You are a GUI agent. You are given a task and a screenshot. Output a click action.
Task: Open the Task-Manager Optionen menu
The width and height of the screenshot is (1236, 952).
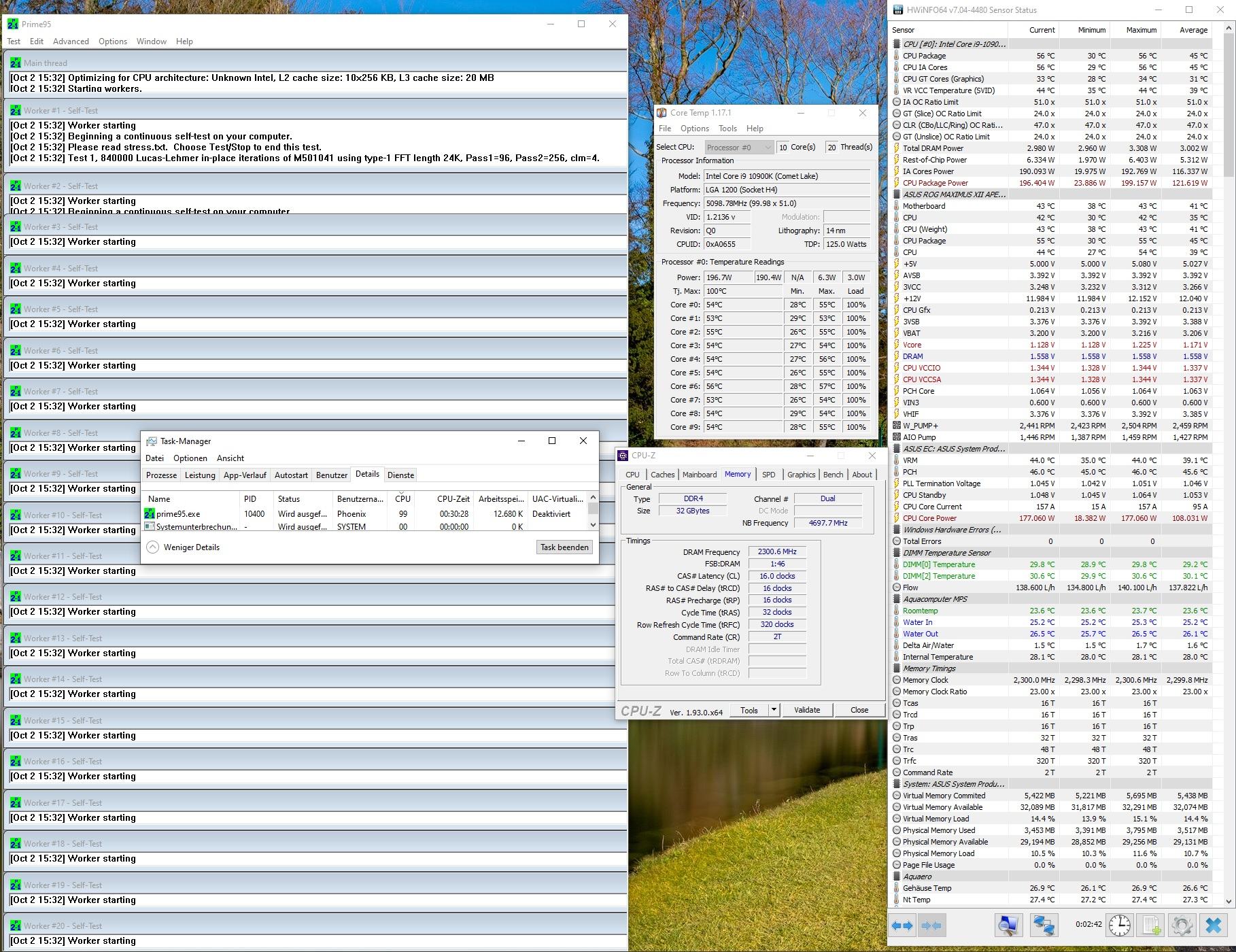[190, 458]
